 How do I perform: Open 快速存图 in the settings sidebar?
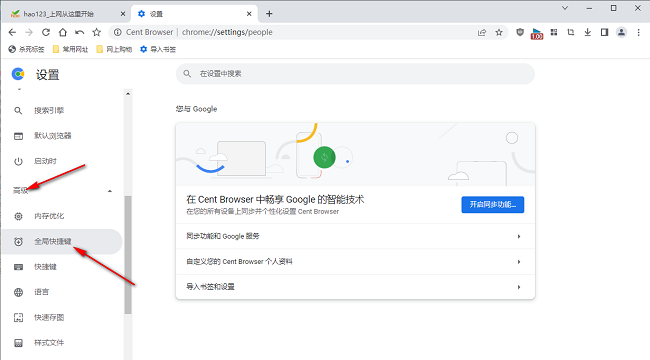[x=62, y=318]
